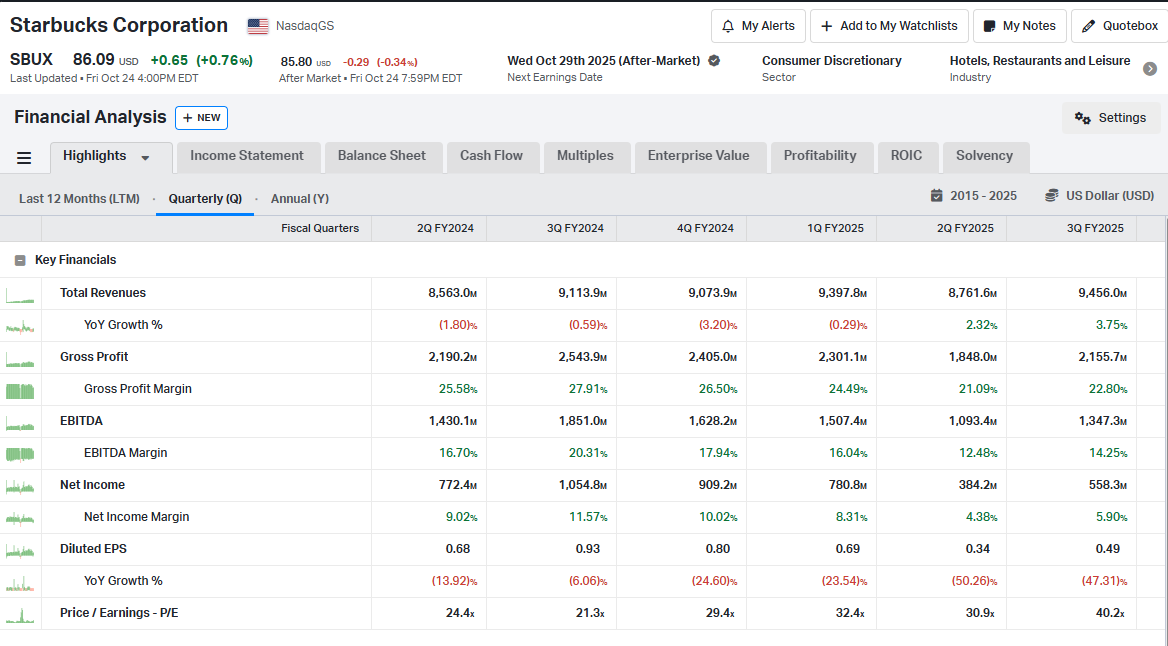1168x646 pixels.
Task: Click the Total Revenues row label
Action: [103, 293]
